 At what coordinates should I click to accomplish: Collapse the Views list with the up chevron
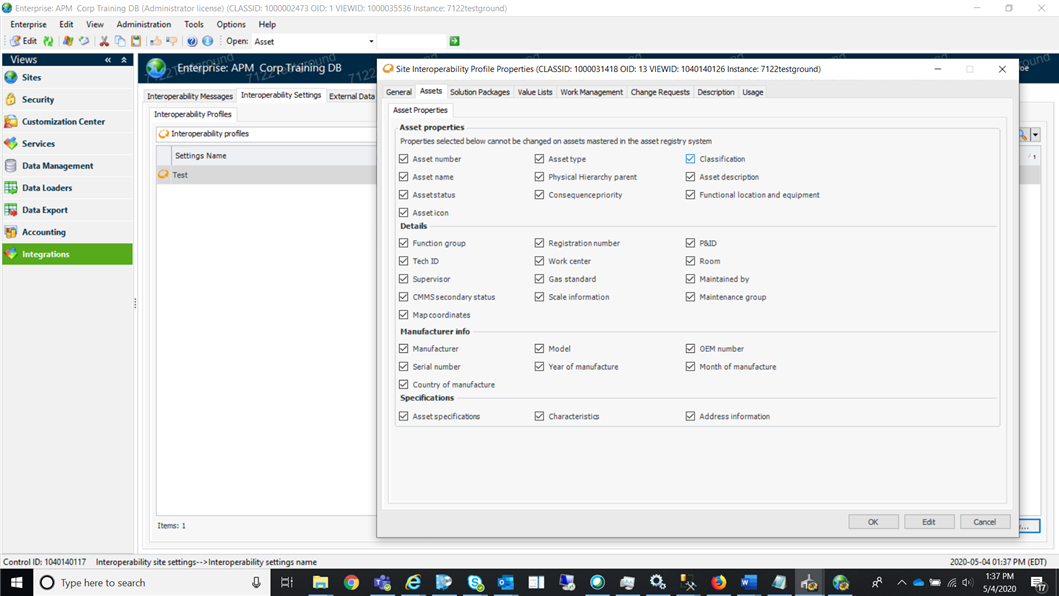124,60
